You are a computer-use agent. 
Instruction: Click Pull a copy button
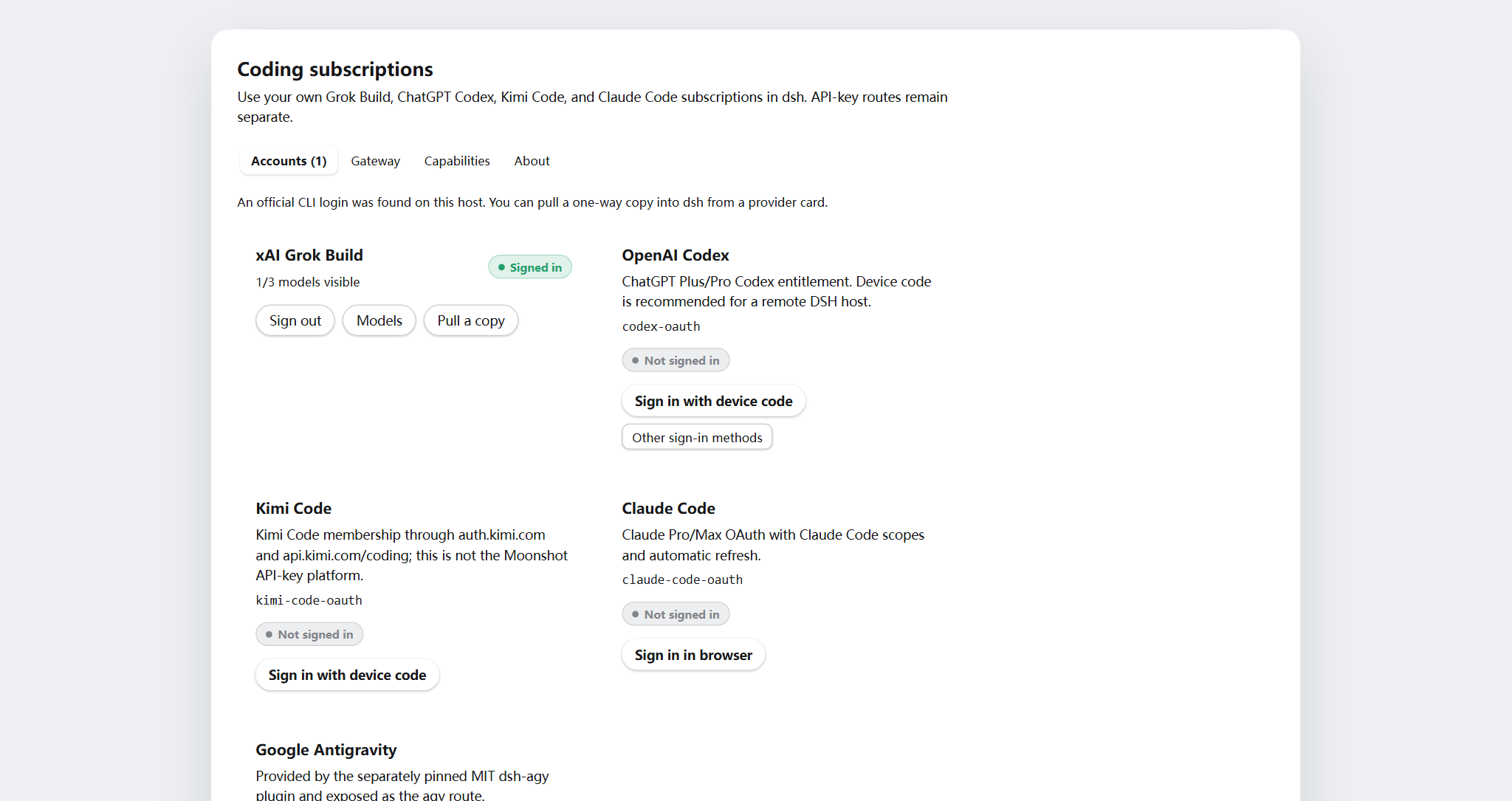coord(471,320)
